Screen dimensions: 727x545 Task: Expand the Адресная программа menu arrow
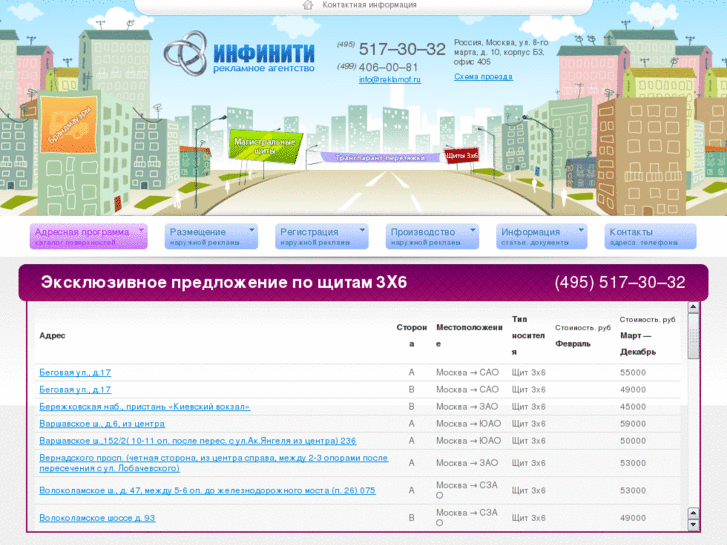coord(141,230)
